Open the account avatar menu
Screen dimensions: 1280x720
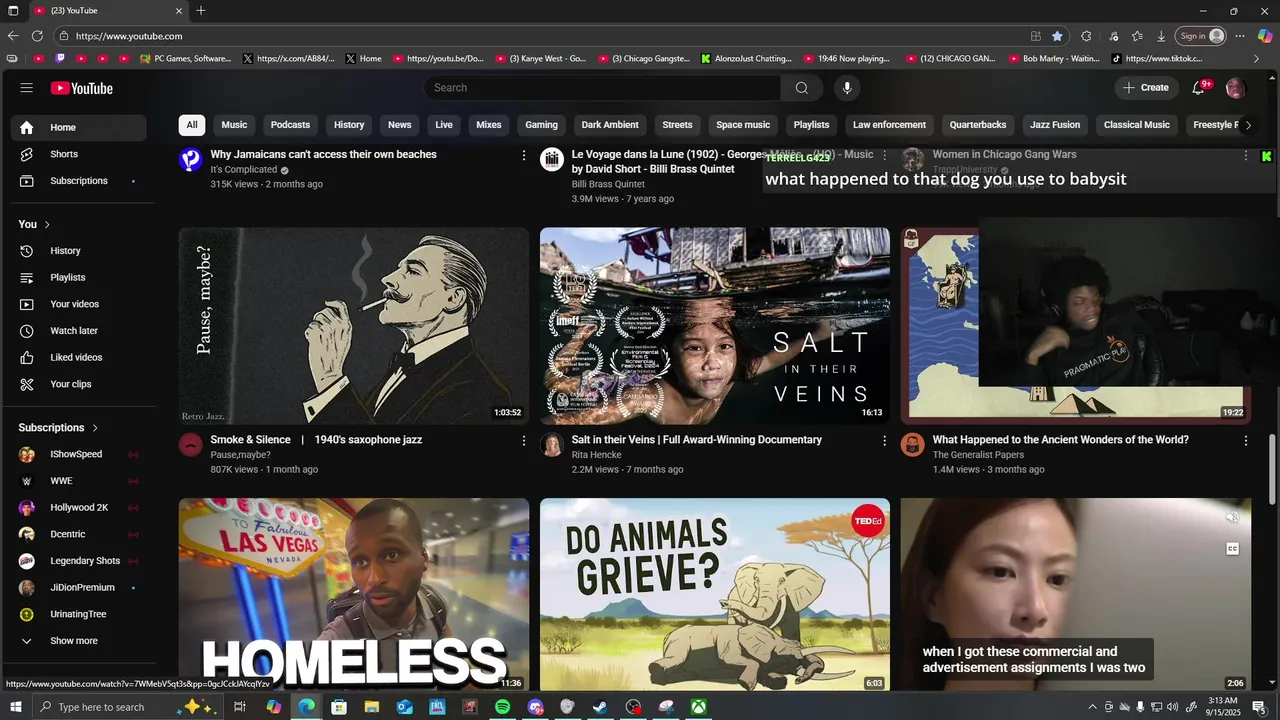[x=1235, y=88]
